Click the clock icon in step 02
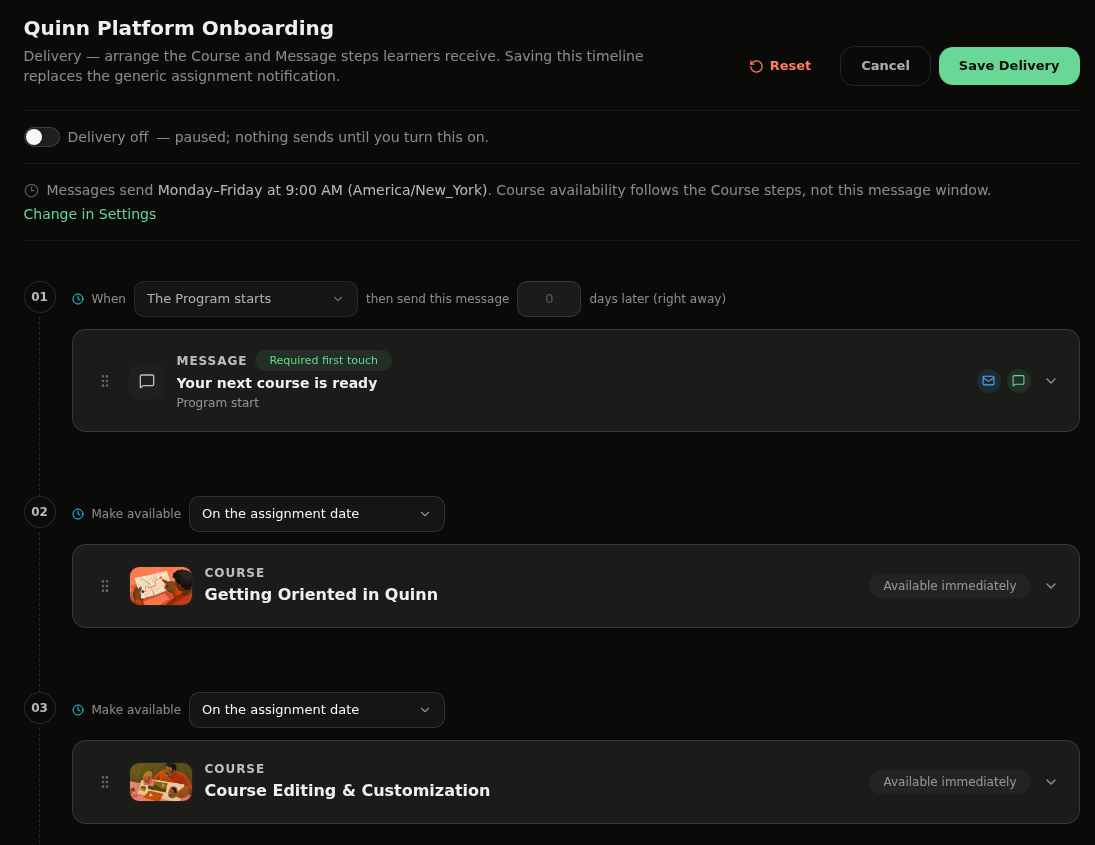The image size is (1095, 845). 78,514
